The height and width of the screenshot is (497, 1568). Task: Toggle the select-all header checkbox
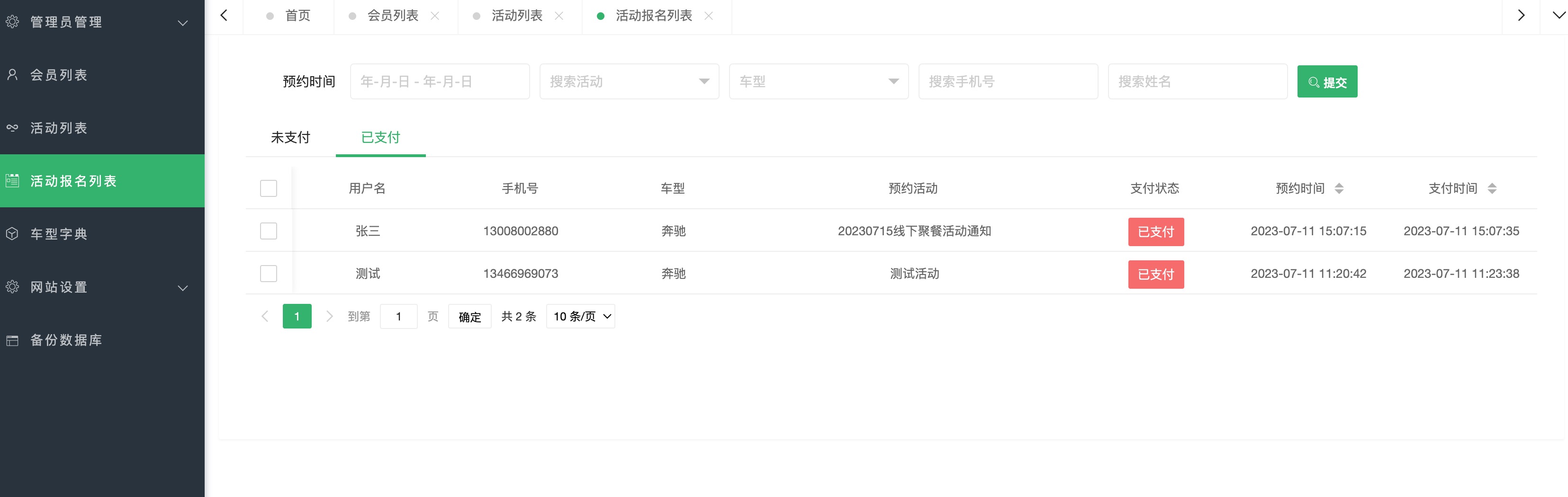pyautogui.click(x=269, y=188)
